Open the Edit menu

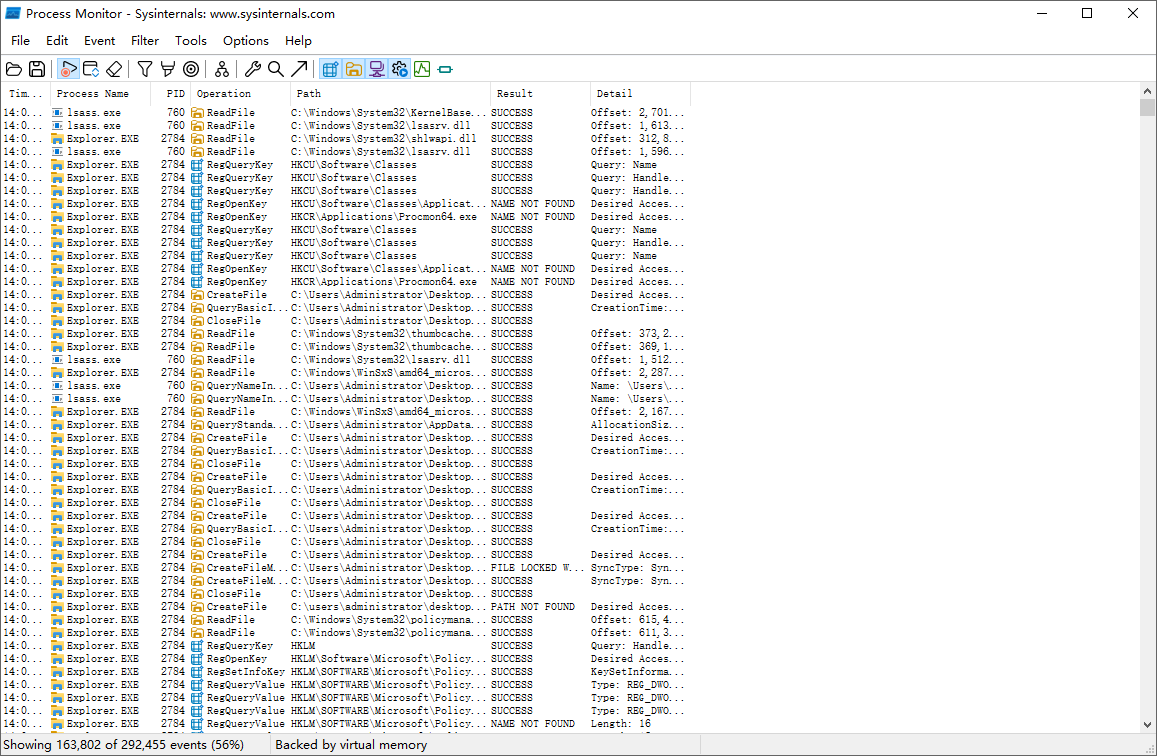coord(57,41)
